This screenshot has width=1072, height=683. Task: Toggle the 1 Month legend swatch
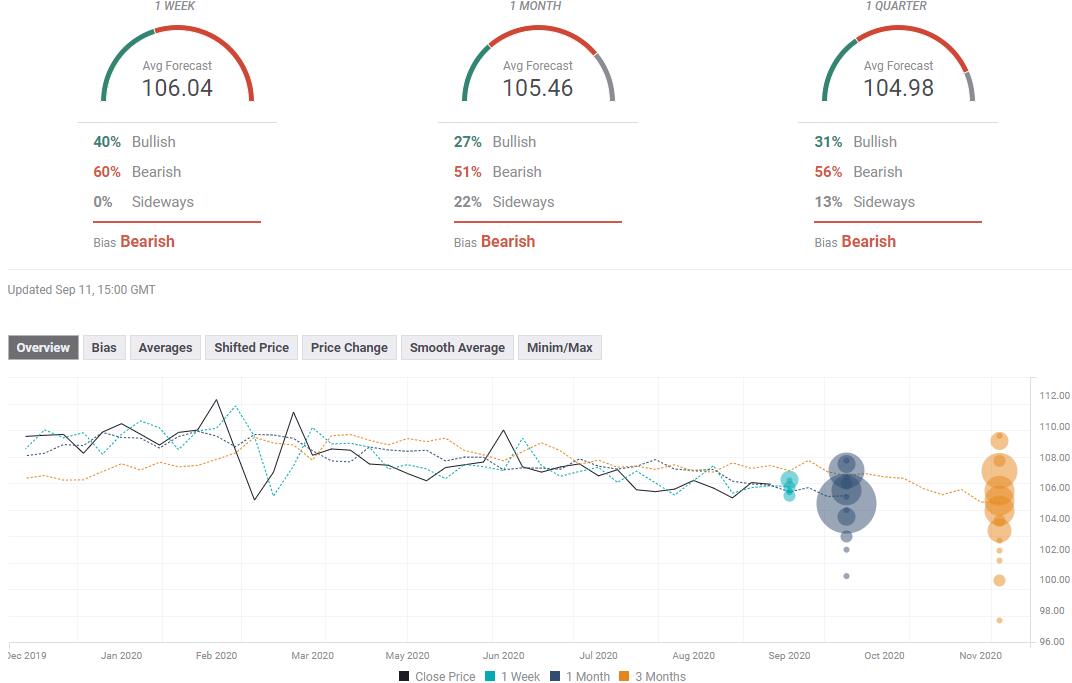click(555, 676)
